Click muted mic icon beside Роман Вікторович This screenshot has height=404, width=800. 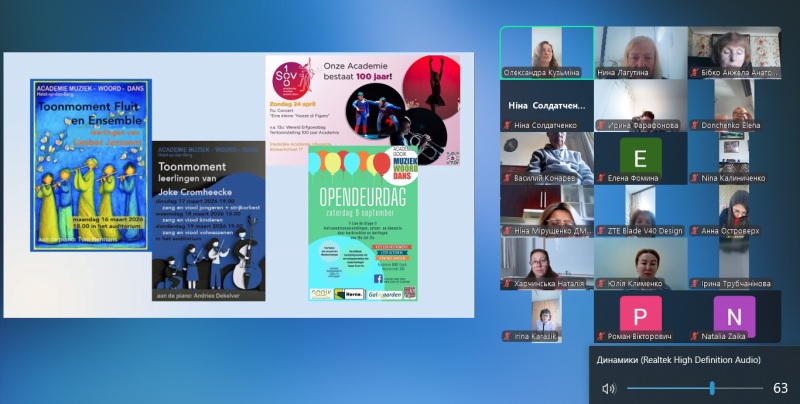tap(601, 337)
